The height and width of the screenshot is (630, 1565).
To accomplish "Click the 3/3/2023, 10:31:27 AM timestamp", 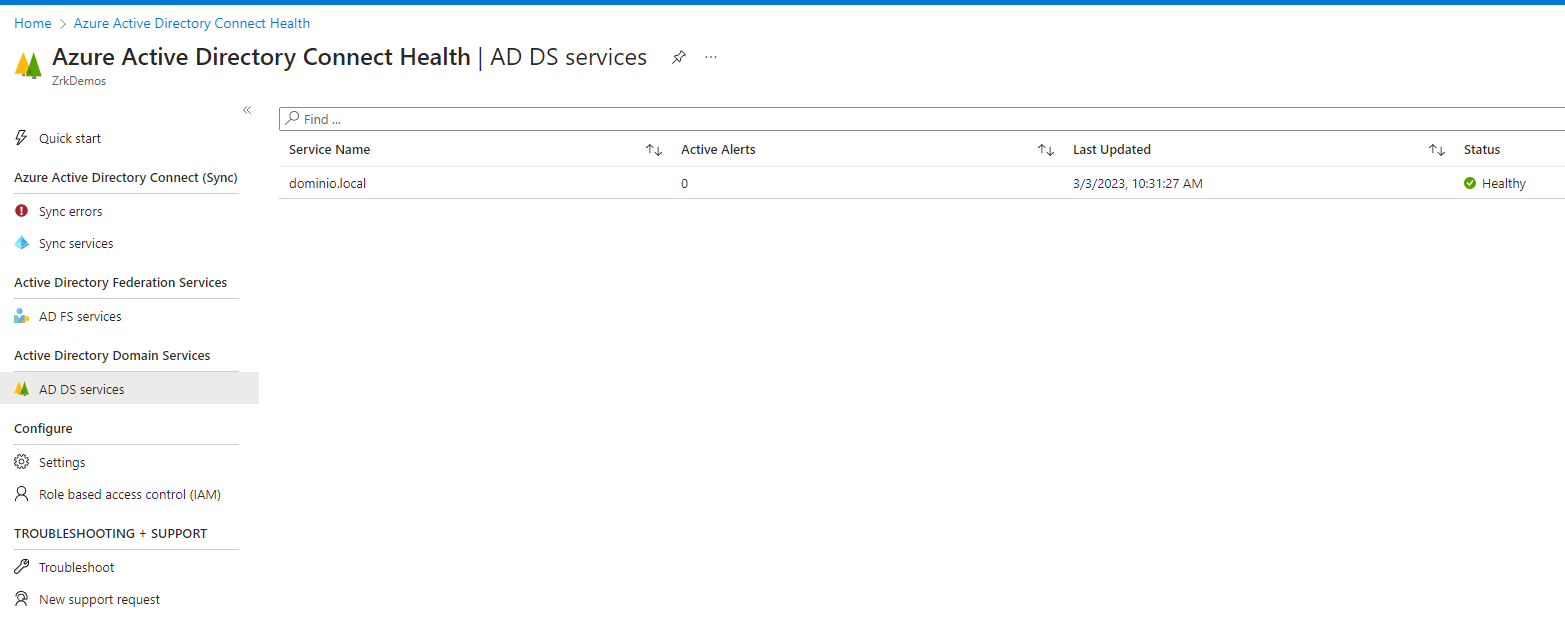I will pyautogui.click(x=1138, y=183).
